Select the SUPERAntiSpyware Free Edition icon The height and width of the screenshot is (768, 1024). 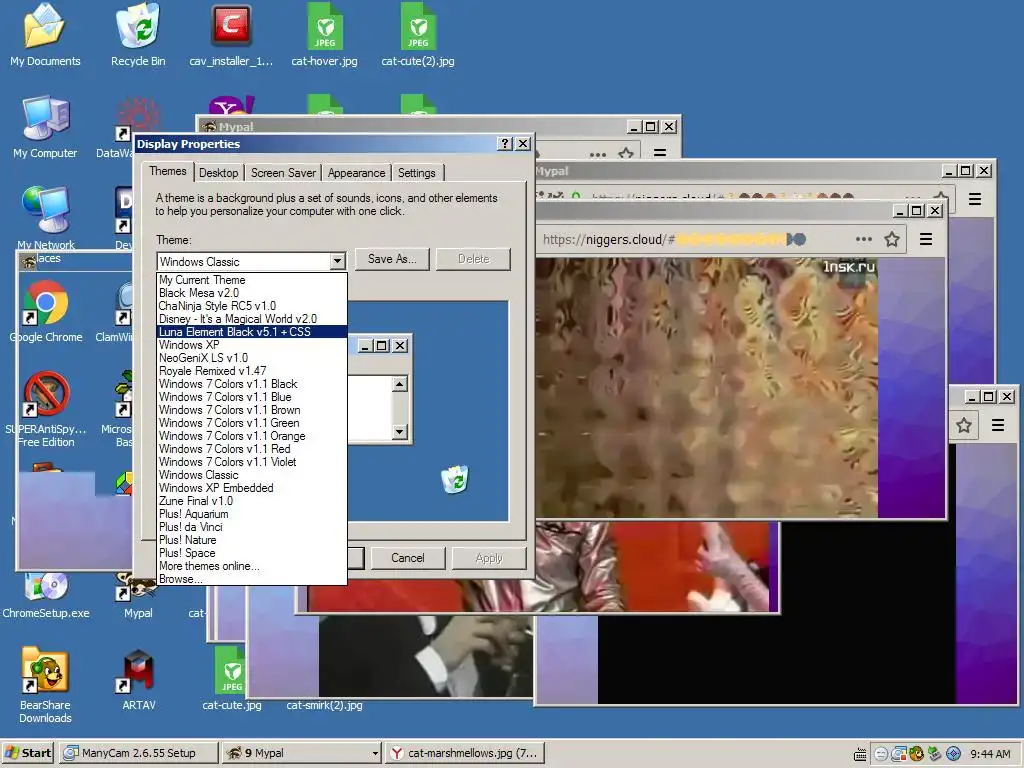click(46, 409)
